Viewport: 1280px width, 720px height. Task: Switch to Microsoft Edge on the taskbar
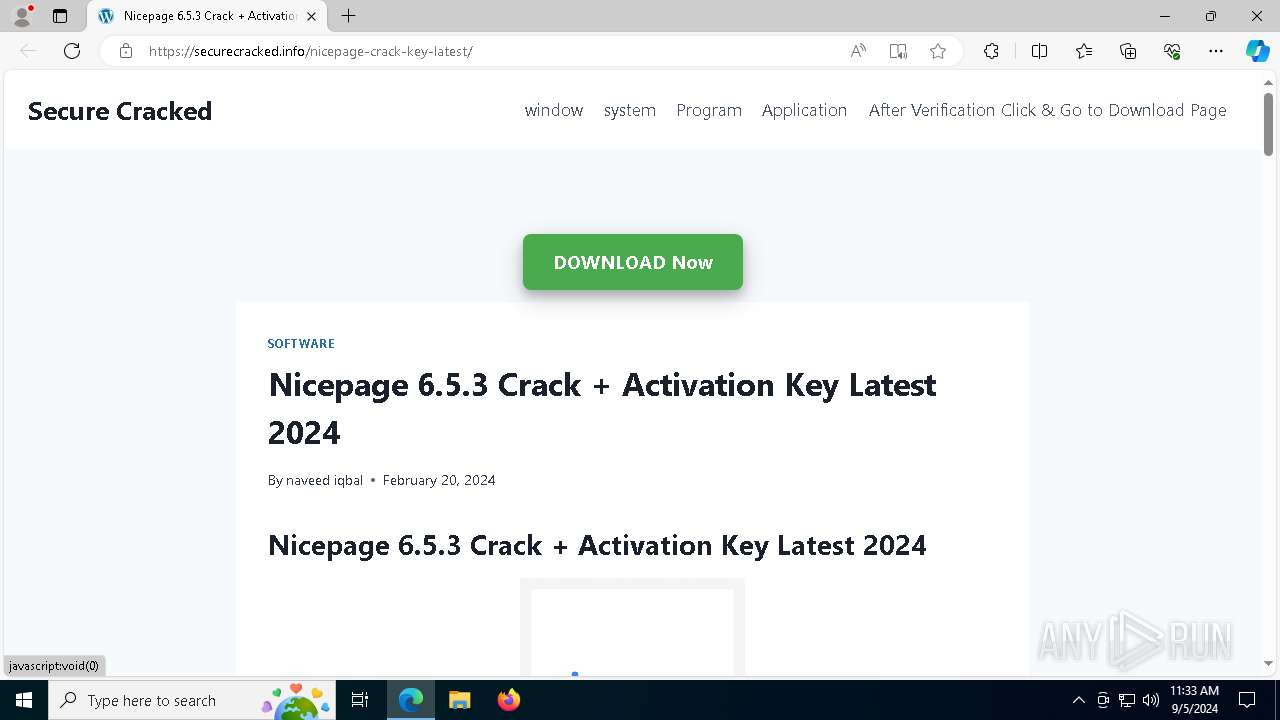click(x=411, y=700)
